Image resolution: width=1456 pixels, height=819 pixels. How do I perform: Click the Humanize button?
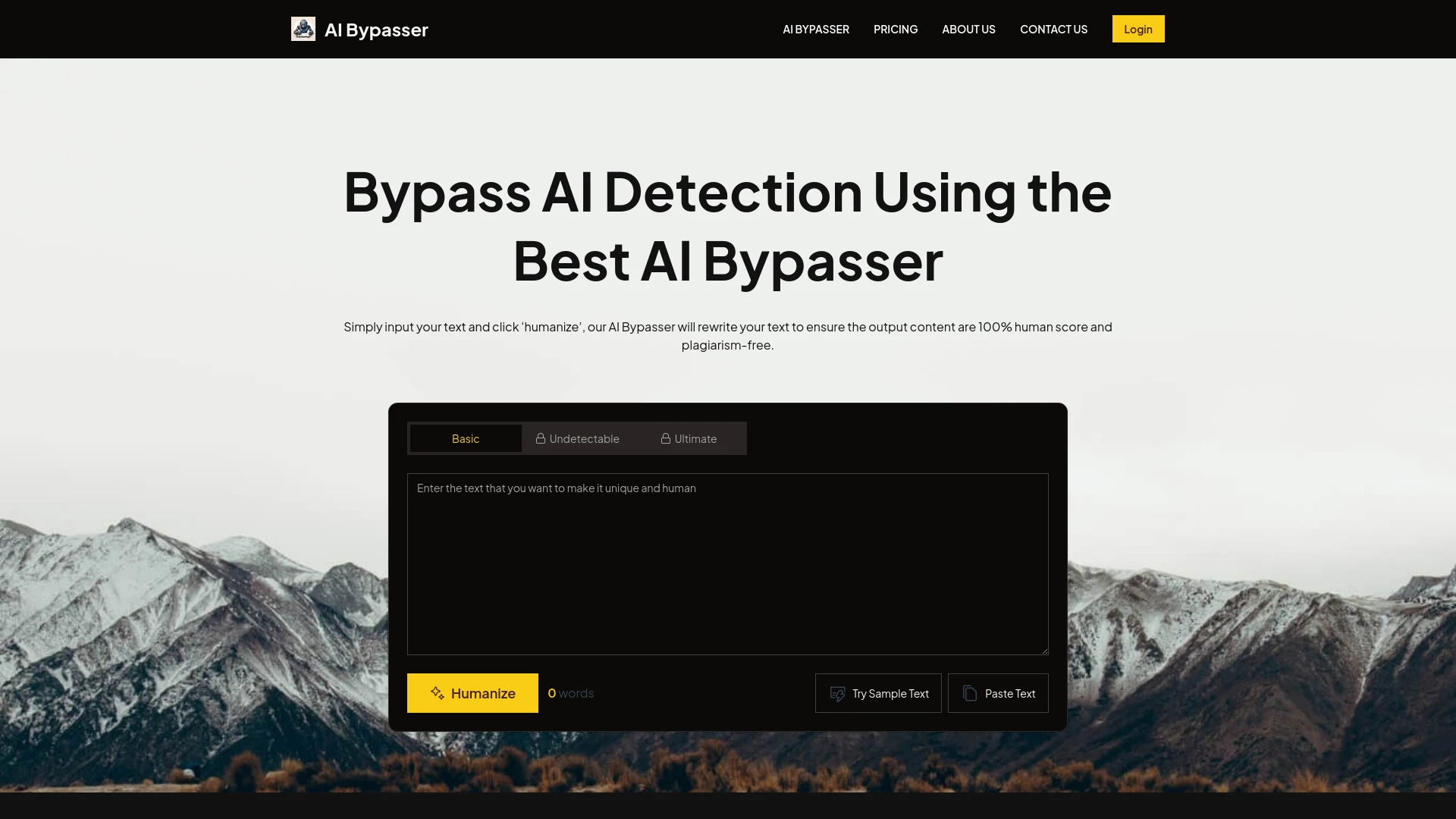tap(473, 692)
